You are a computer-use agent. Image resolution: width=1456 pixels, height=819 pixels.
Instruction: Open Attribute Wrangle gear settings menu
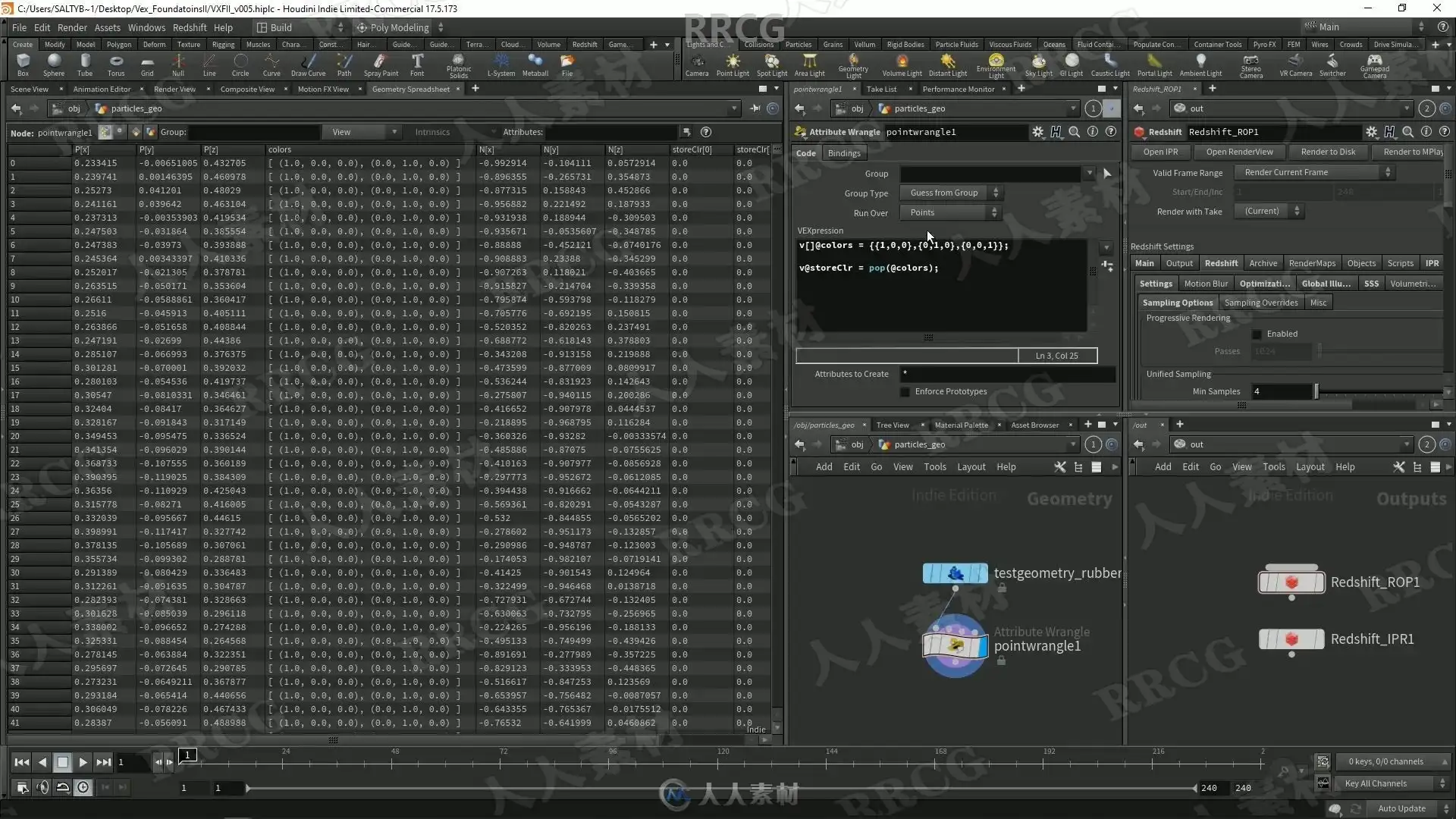pyautogui.click(x=1037, y=132)
